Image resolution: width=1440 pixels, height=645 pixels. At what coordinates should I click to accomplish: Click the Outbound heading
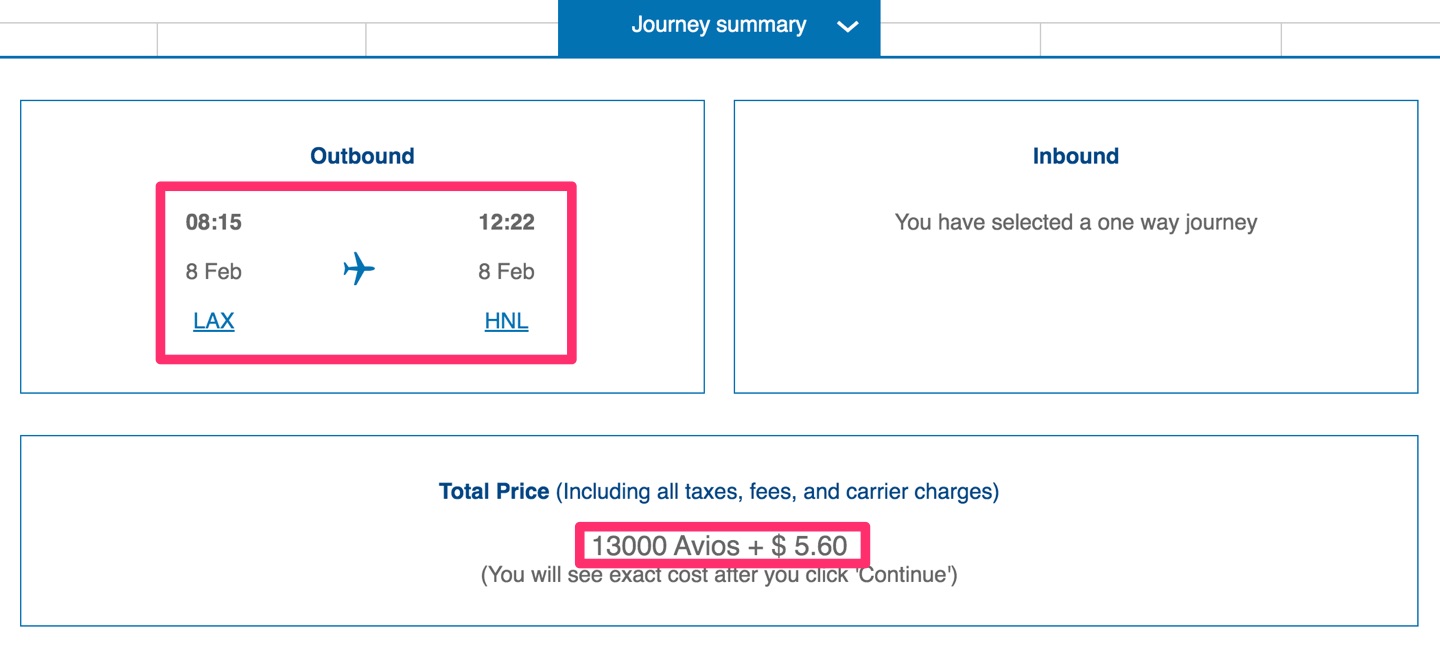click(x=362, y=156)
